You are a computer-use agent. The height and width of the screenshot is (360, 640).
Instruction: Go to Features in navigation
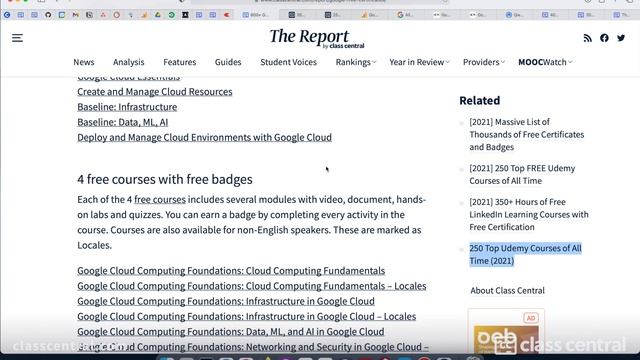click(180, 62)
